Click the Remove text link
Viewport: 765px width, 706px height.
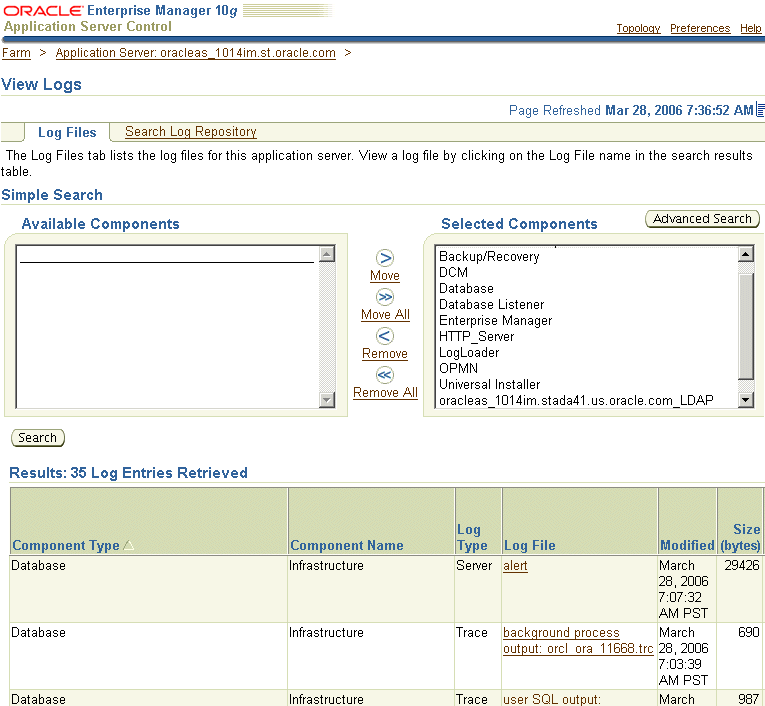tap(384, 354)
